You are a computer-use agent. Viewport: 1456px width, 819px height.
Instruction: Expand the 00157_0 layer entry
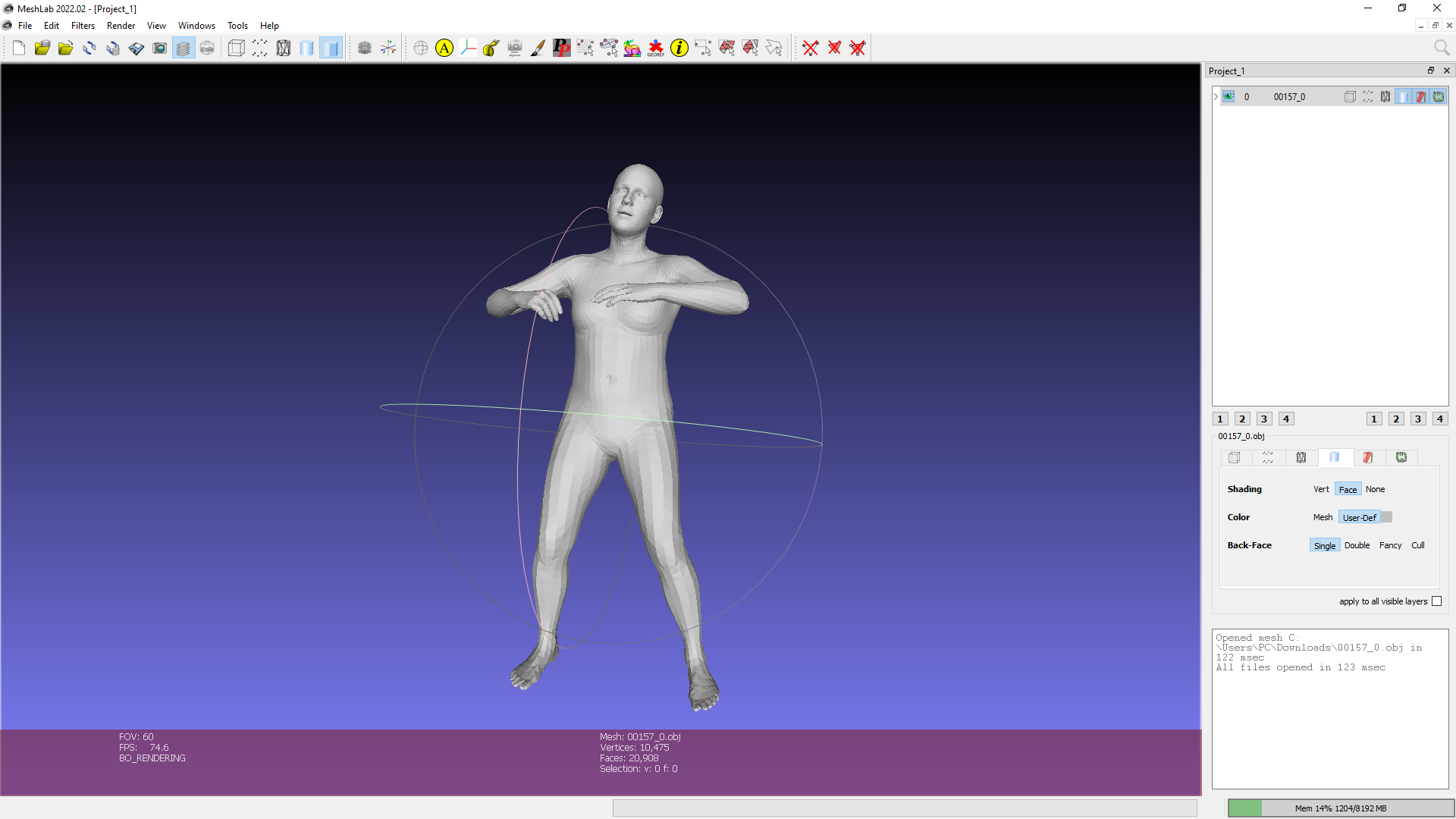[x=1215, y=96]
